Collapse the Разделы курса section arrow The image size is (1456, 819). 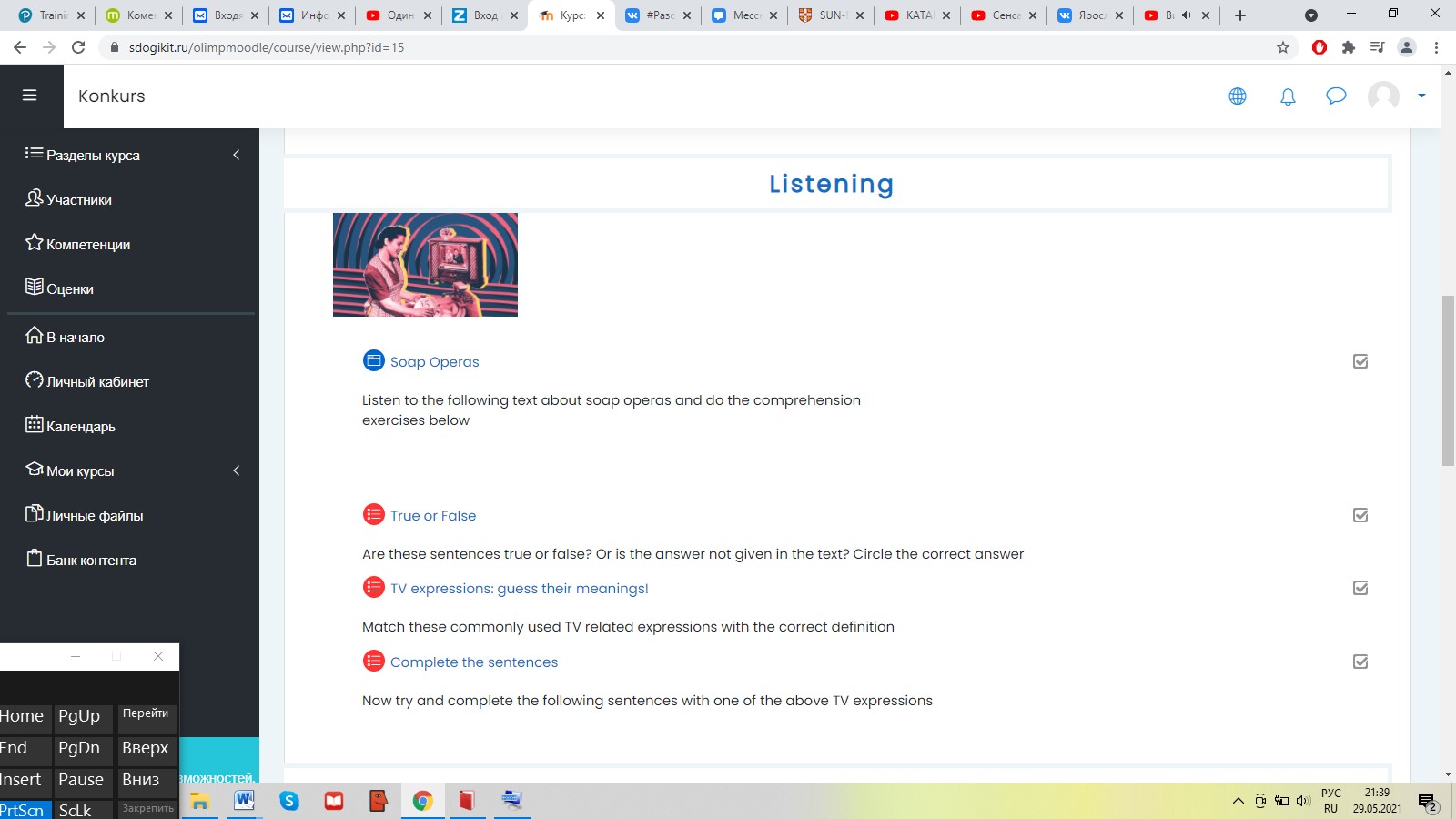237,155
